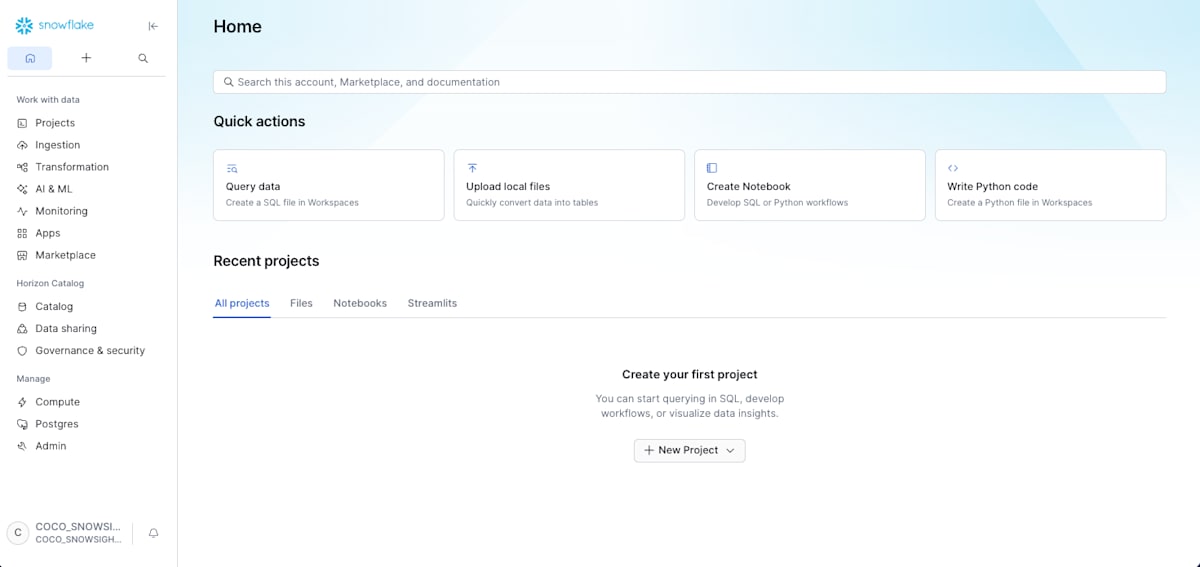Viewport: 1200px width, 567px height.
Task: Click the Compute lightning icon
Action: click(x=23, y=402)
